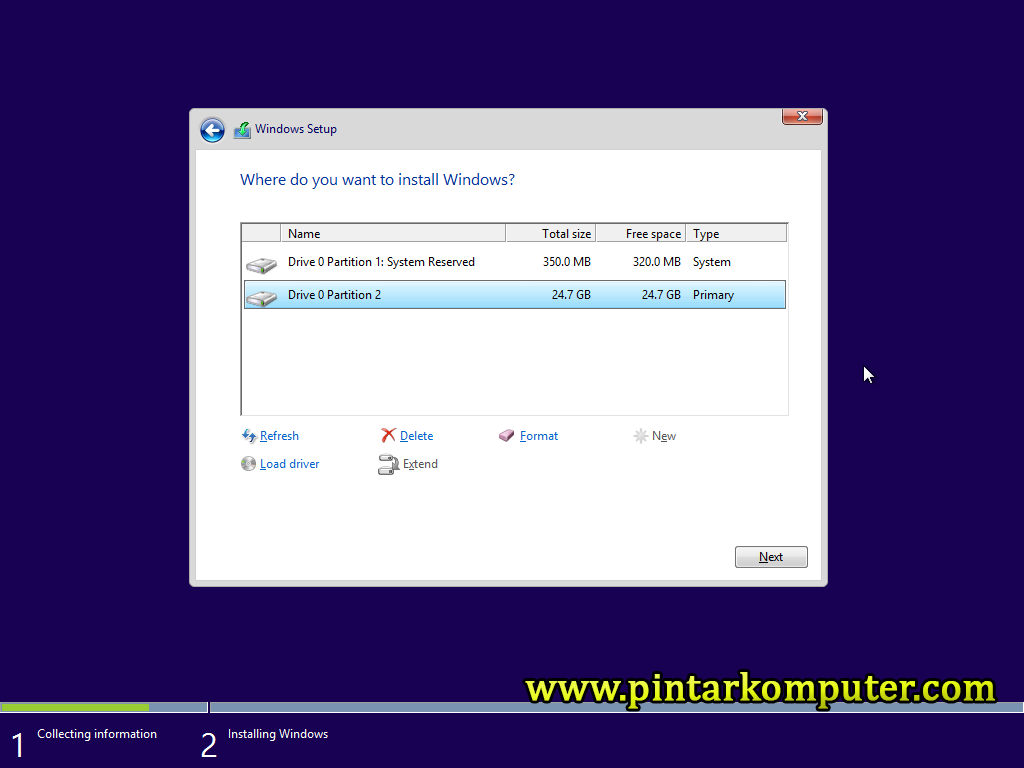Click the red X Delete icon
Viewport: 1024px width, 768px height.
[389, 435]
